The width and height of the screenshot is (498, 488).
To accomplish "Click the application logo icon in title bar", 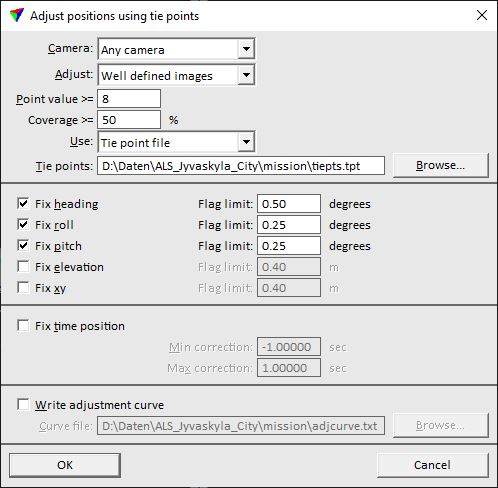I will pos(17,15).
